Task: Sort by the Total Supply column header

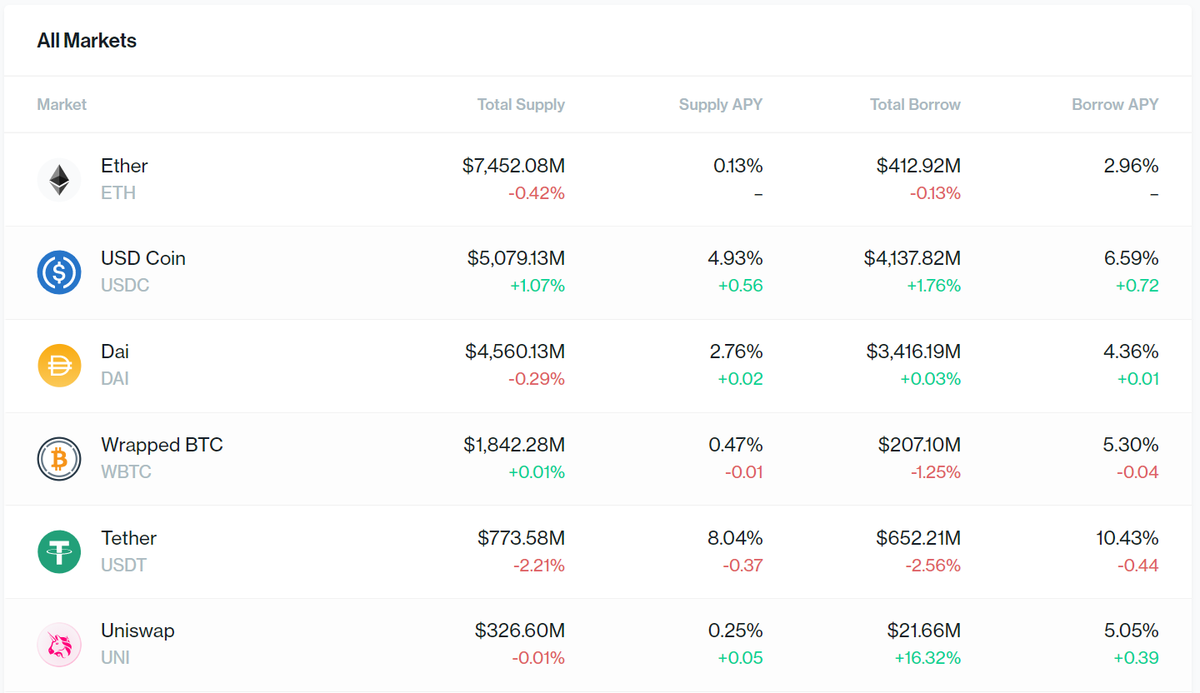Action: (520, 104)
